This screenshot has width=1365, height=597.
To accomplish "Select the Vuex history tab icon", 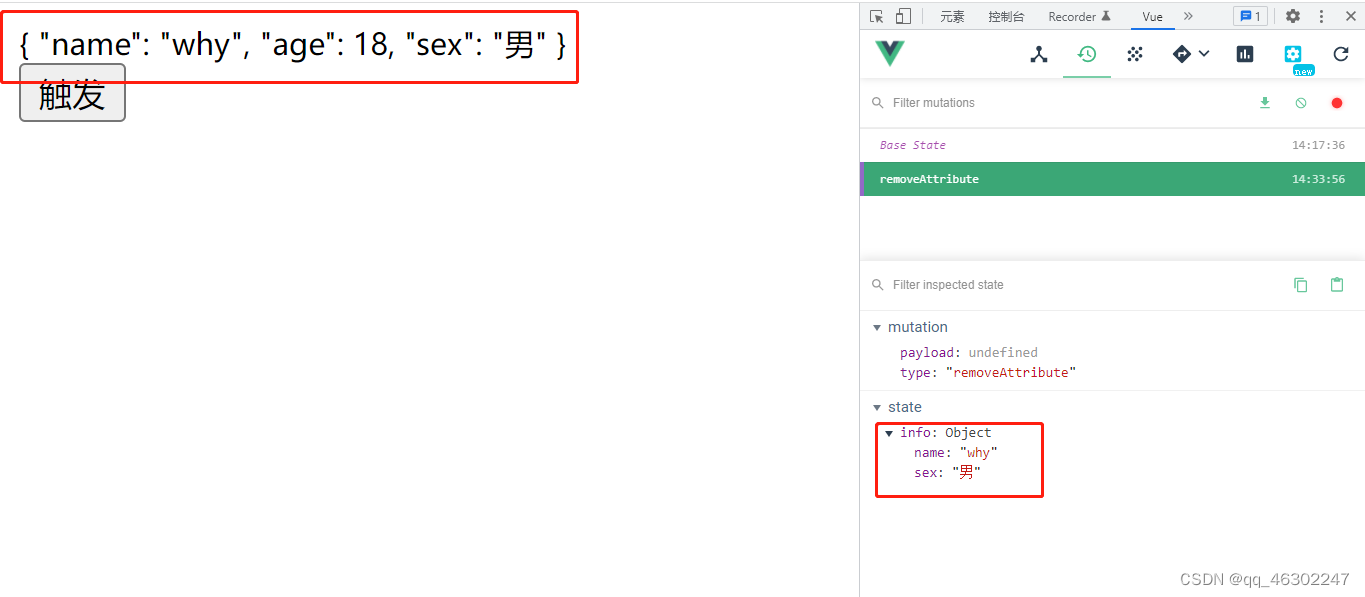I will pos(1087,54).
